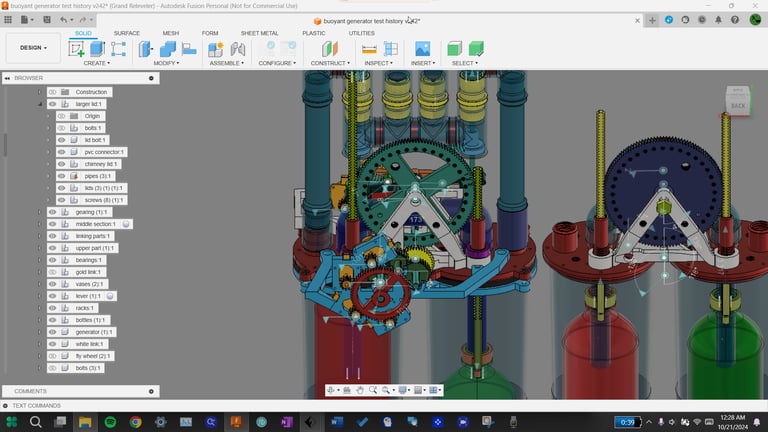This screenshot has width=768, height=432.
Task: Show the bolts:1 component
Action: [61, 128]
